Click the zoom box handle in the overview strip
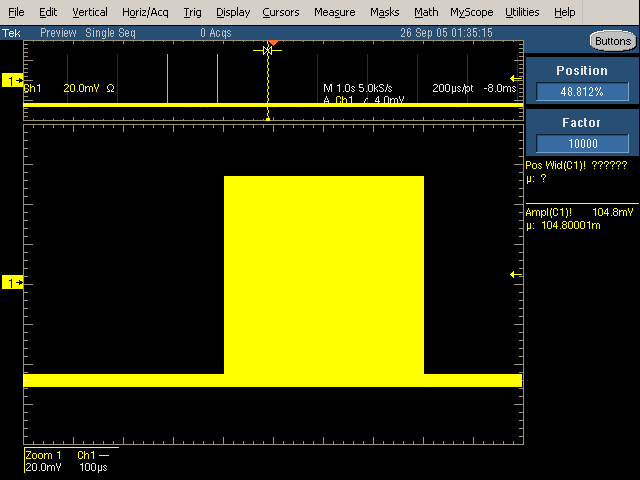The height and width of the screenshot is (480, 640). pyautogui.click(x=267, y=50)
